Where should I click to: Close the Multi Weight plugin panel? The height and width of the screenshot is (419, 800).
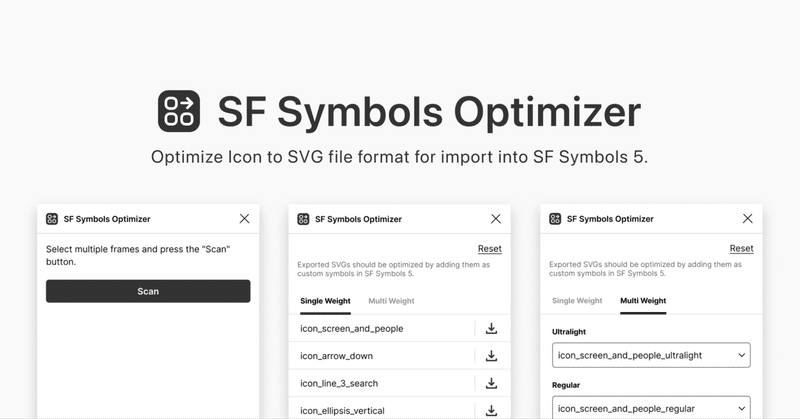(x=747, y=219)
